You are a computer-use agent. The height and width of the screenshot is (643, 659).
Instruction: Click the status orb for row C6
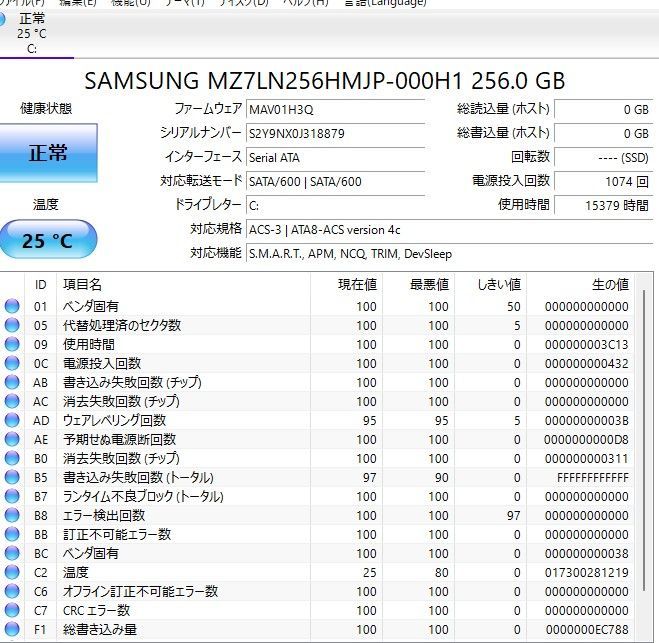pyautogui.click(x=12, y=591)
